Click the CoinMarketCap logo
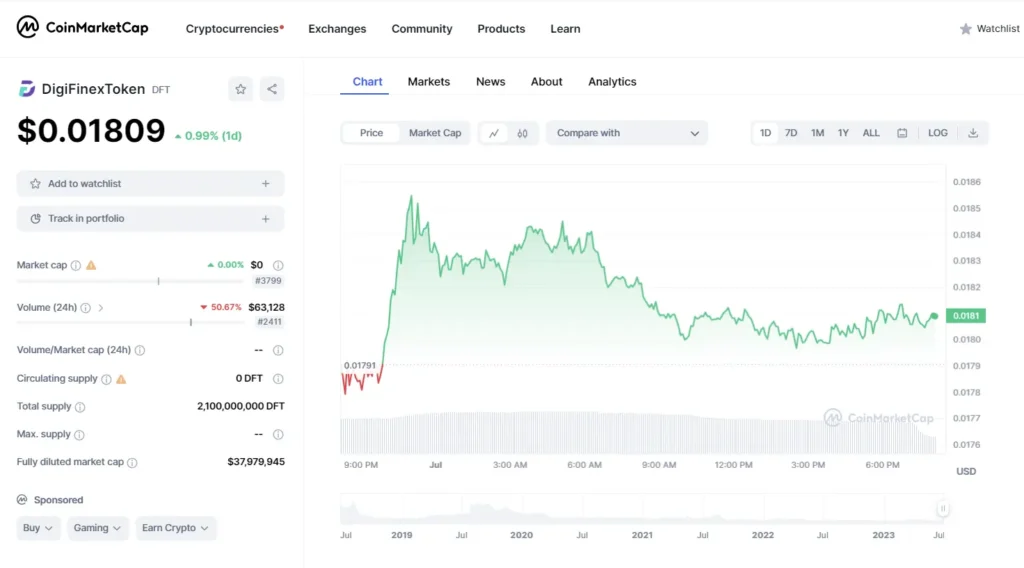This screenshot has height=568, width=1024. coord(82,27)
